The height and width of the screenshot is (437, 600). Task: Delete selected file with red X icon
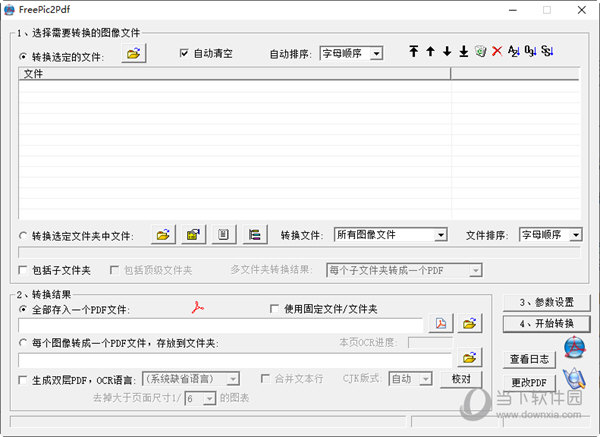click(x=497, y=51)
